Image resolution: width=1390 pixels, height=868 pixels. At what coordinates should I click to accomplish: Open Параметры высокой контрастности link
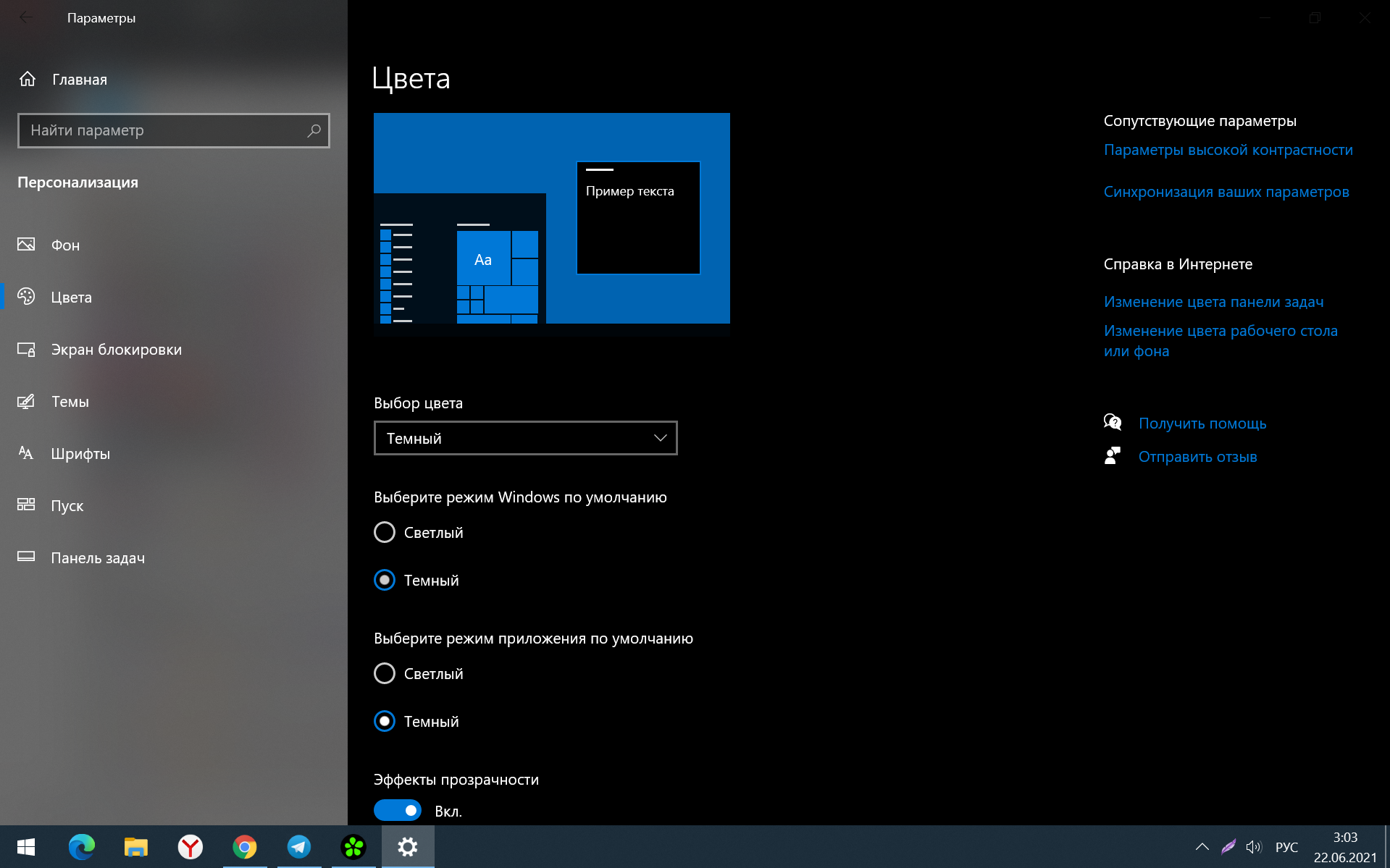(1228, 150)
